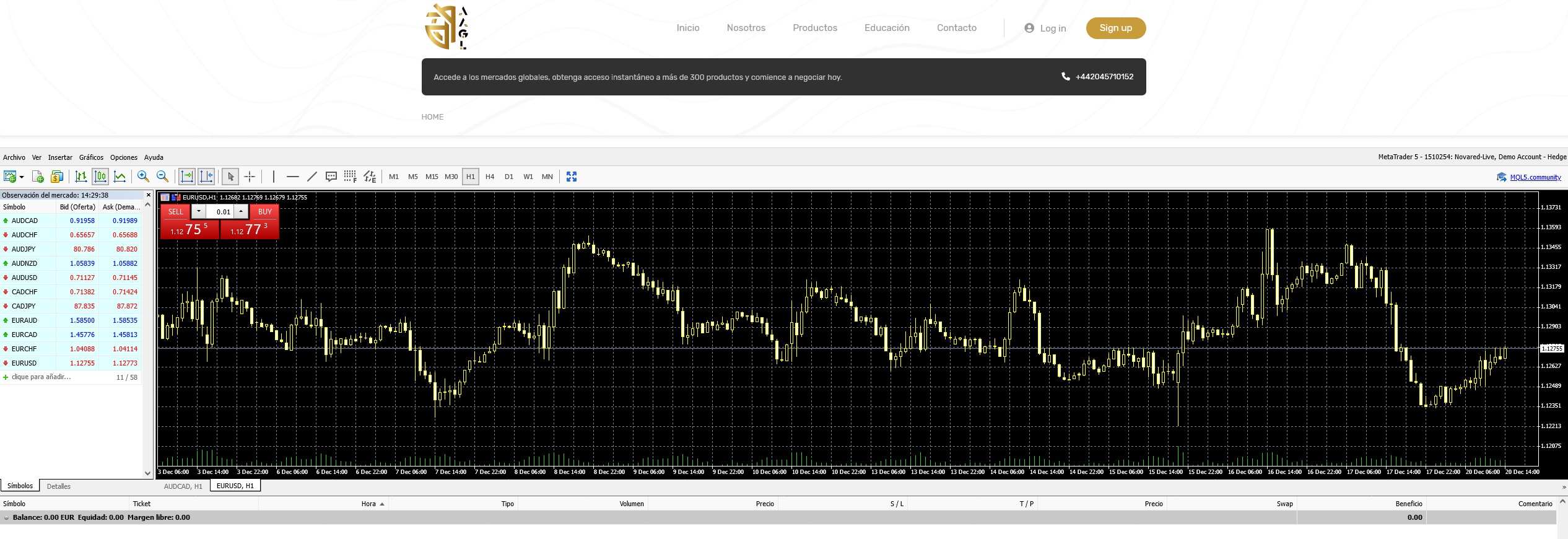Set timeframe to M1

click(394, 177)
